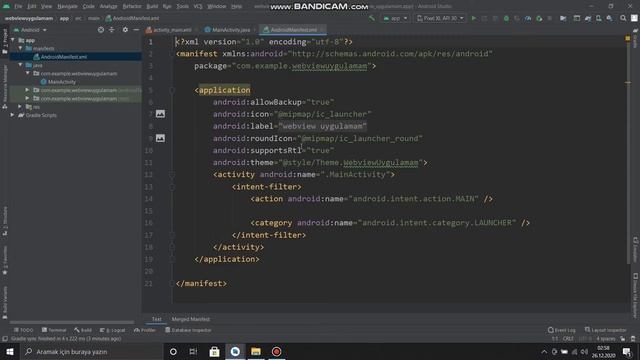Show hidden tray icons chevron on the taskbar
640x360 pixels.
pos(544,351)
